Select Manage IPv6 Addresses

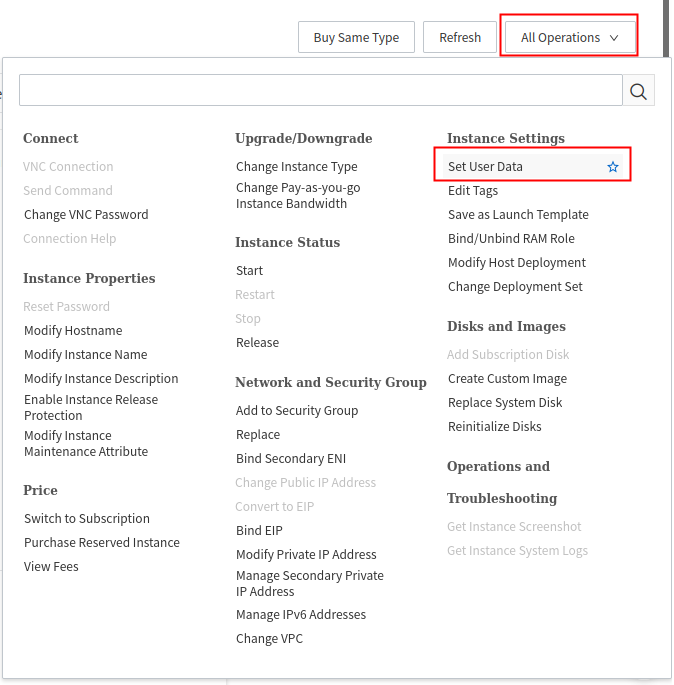(301, 615)
